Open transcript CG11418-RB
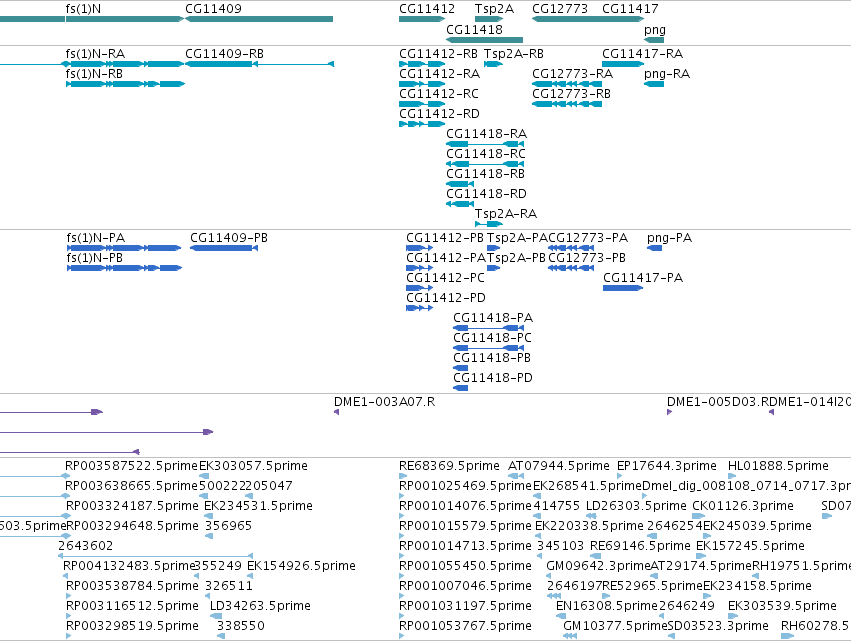 tap(460, 185)
